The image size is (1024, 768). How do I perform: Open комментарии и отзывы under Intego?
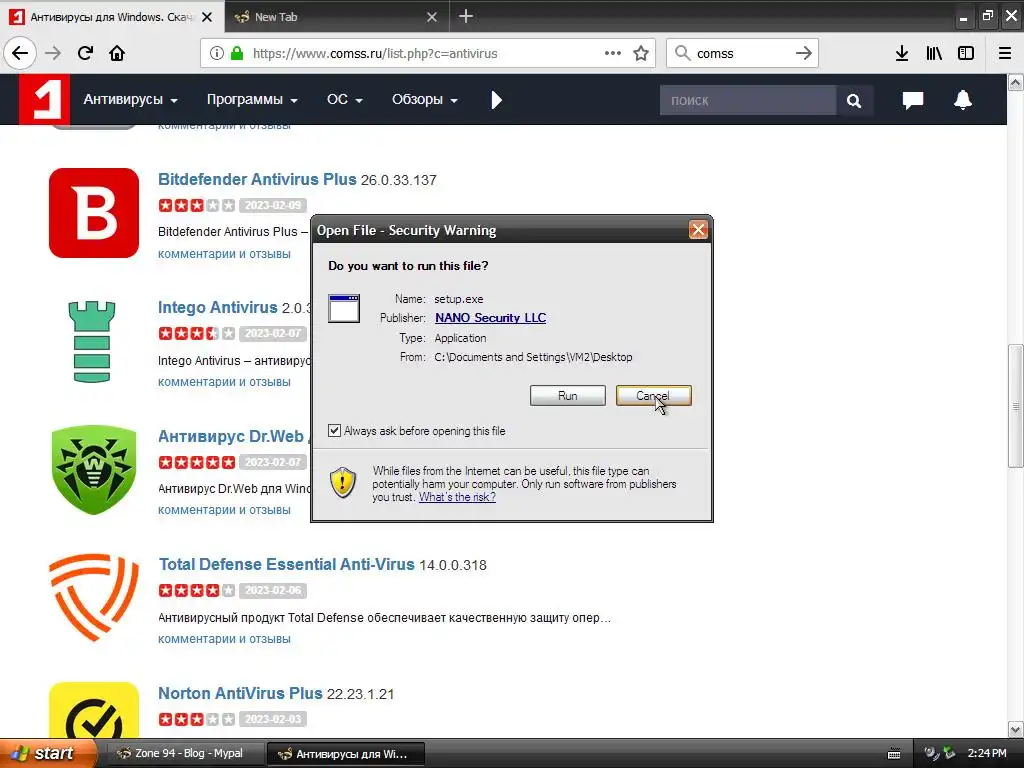(224, 381)
